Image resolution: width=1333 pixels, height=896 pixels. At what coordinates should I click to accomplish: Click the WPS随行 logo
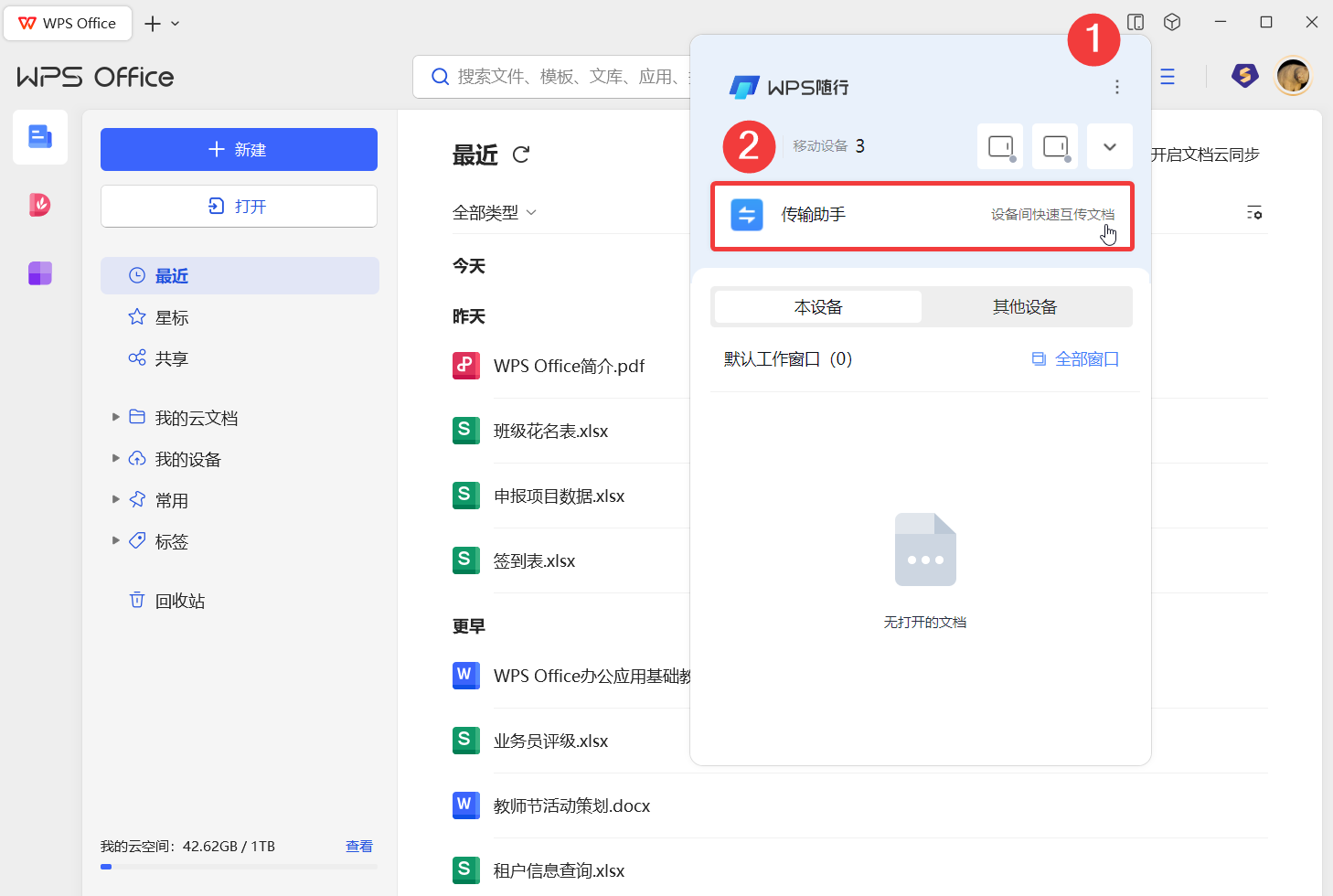coord(789,87)
